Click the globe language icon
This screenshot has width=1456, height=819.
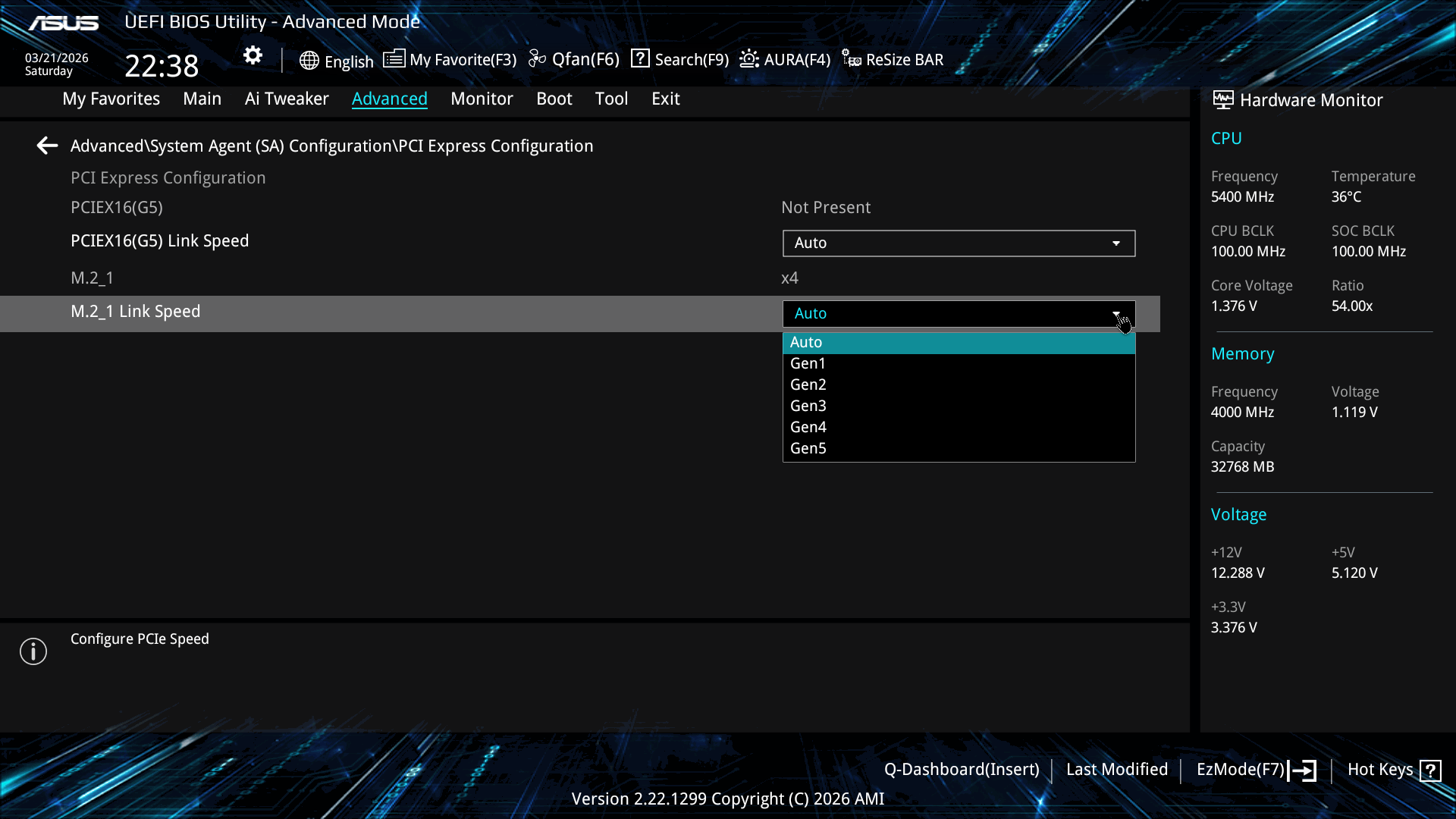[309, 61]
